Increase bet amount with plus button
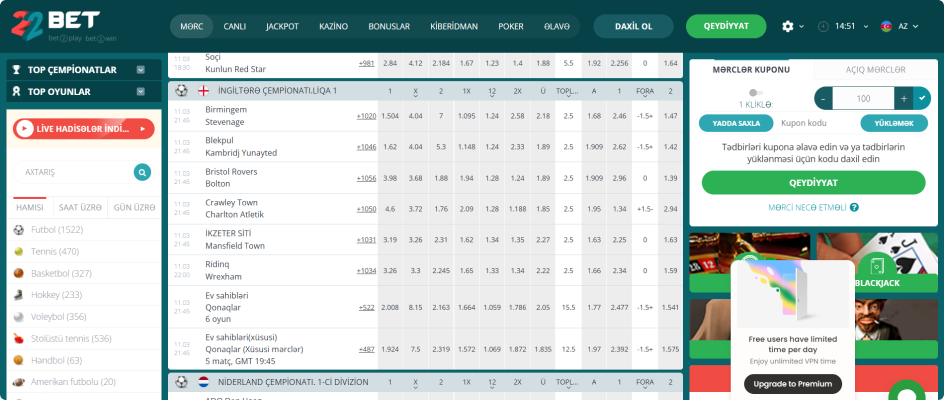Screen dimensions: 944x400 (x=904, y=98)
